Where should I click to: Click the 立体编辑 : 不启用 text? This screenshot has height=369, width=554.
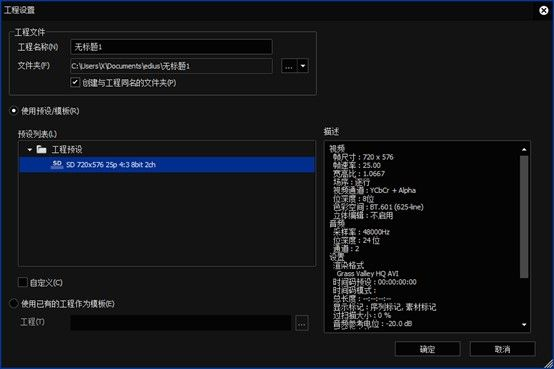[363, 216]
